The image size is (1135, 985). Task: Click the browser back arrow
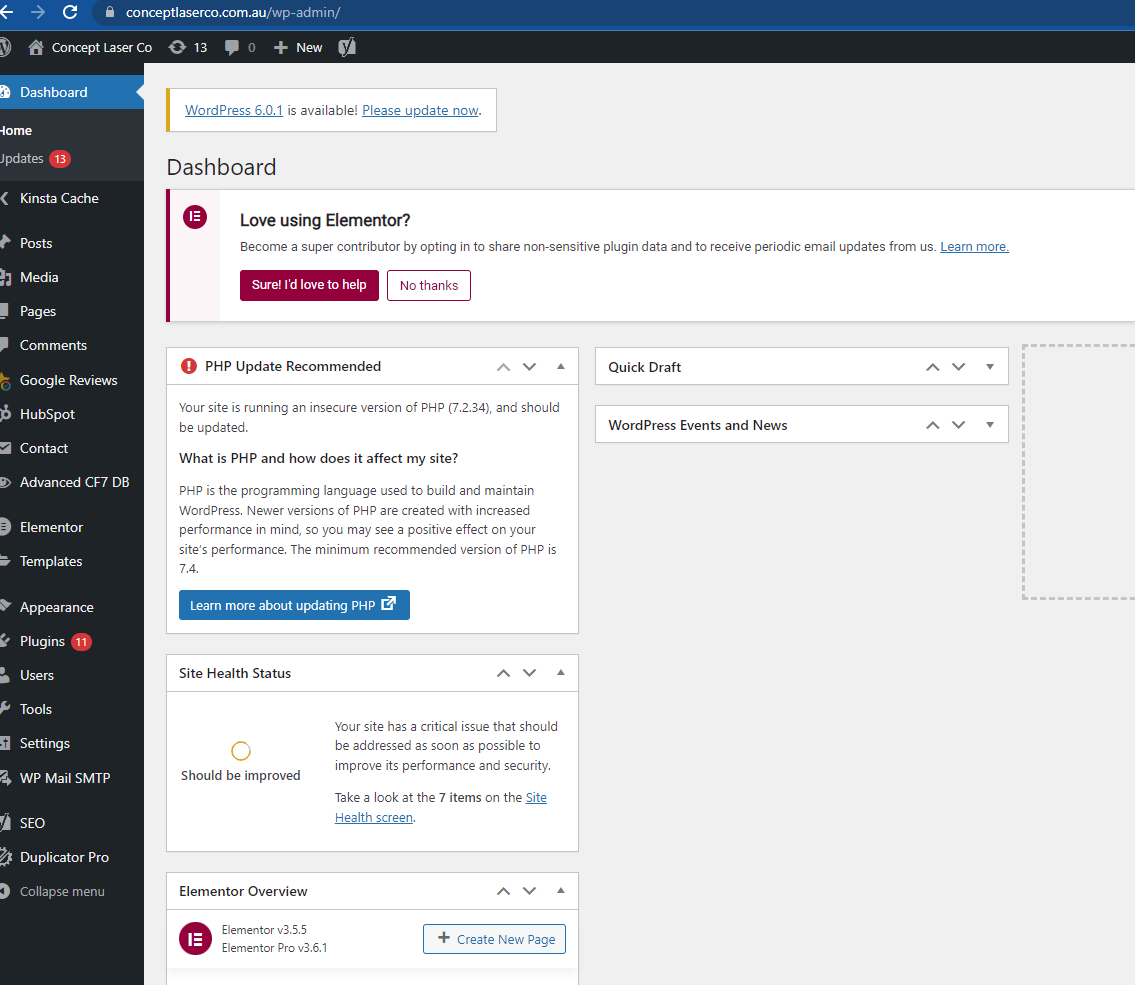pos(7,12)
